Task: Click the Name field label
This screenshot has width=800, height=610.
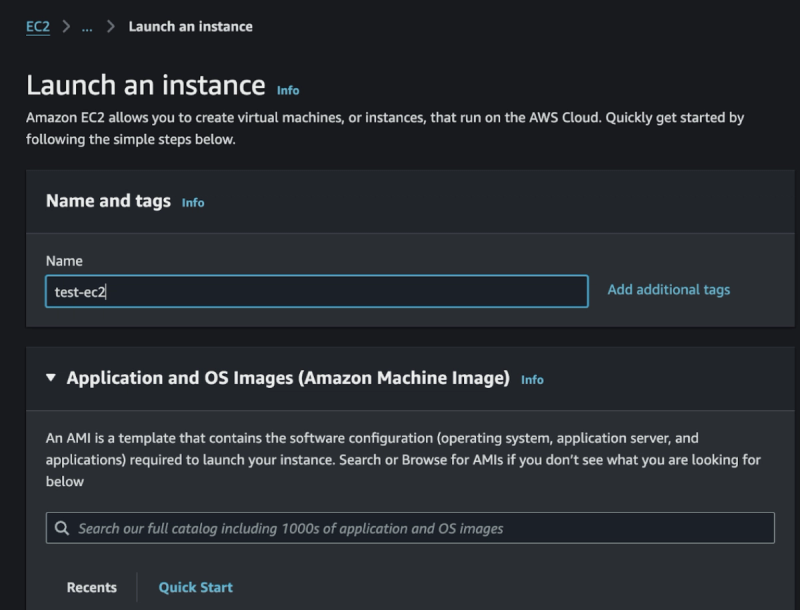Action: [x=64, y=261]
